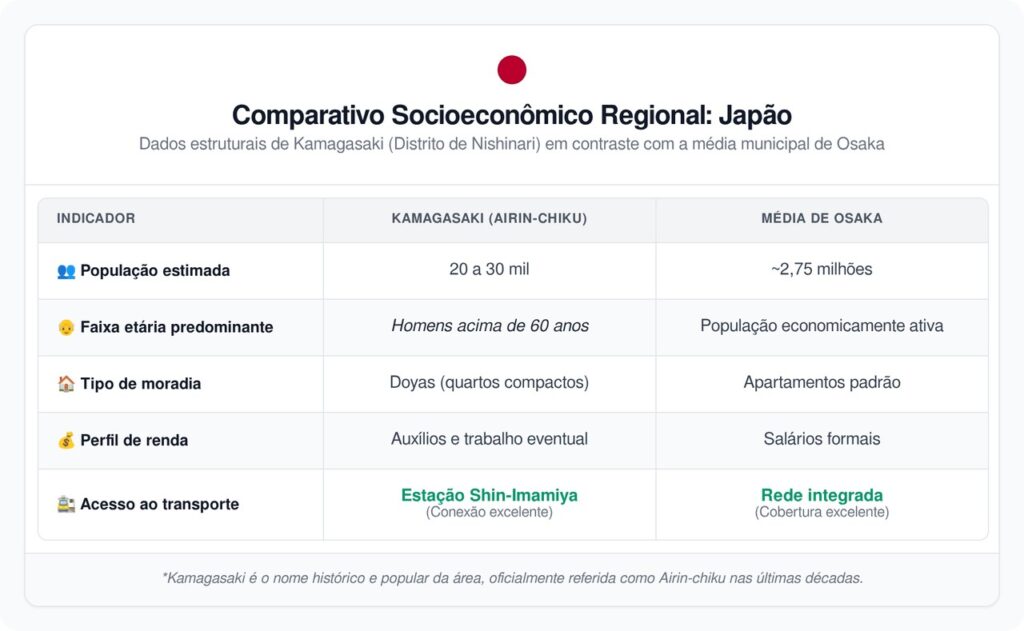
Task: Click the cell showing 20 a 30 mil
Action: click(489, 270)
